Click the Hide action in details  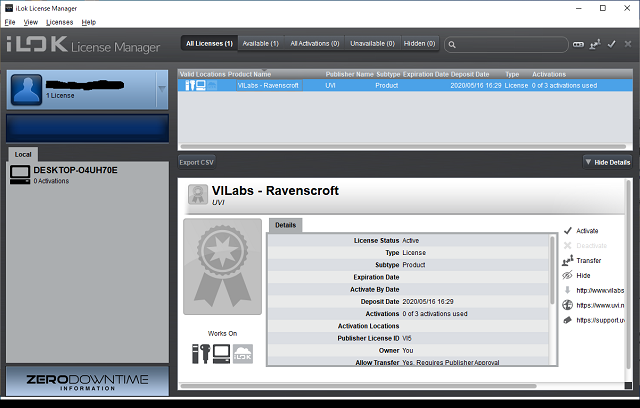583,275
